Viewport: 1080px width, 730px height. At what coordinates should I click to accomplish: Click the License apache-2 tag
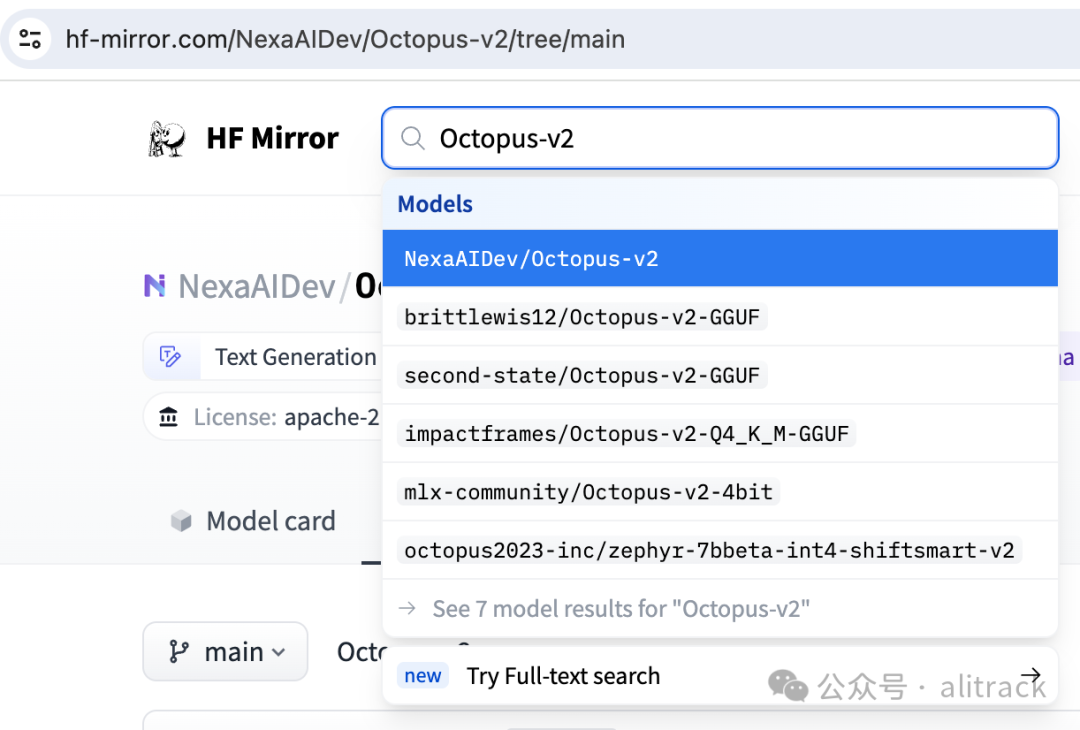point(262,417)
